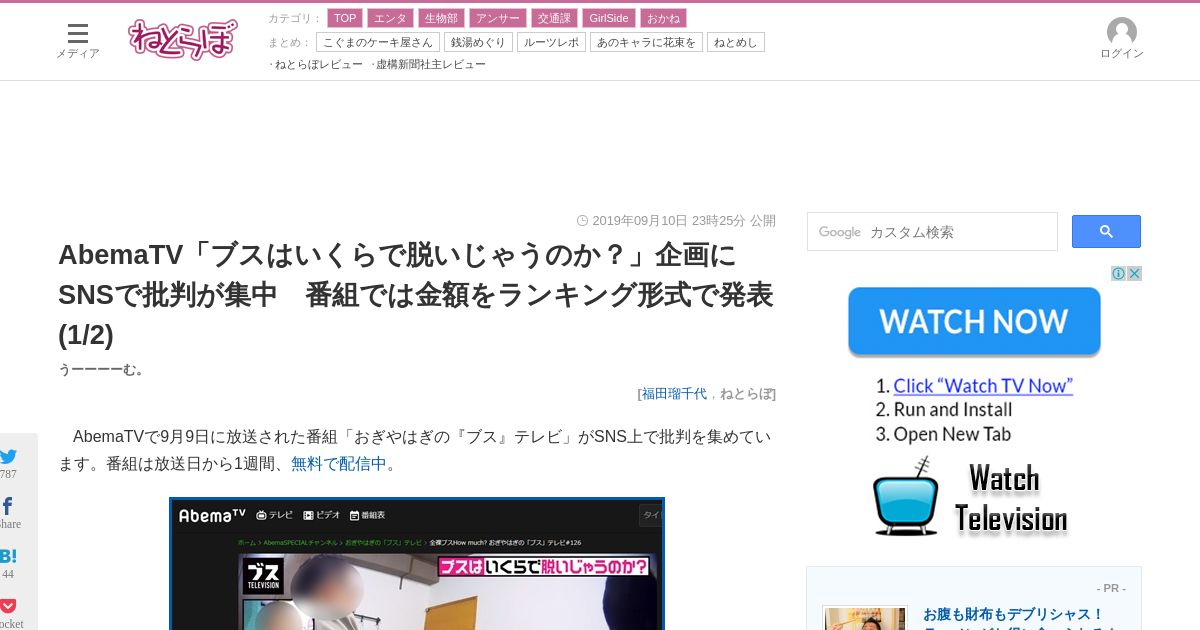Share article via Facebook icon
The width and height of the screenshot is (1200, 630).
coord(7,506)
